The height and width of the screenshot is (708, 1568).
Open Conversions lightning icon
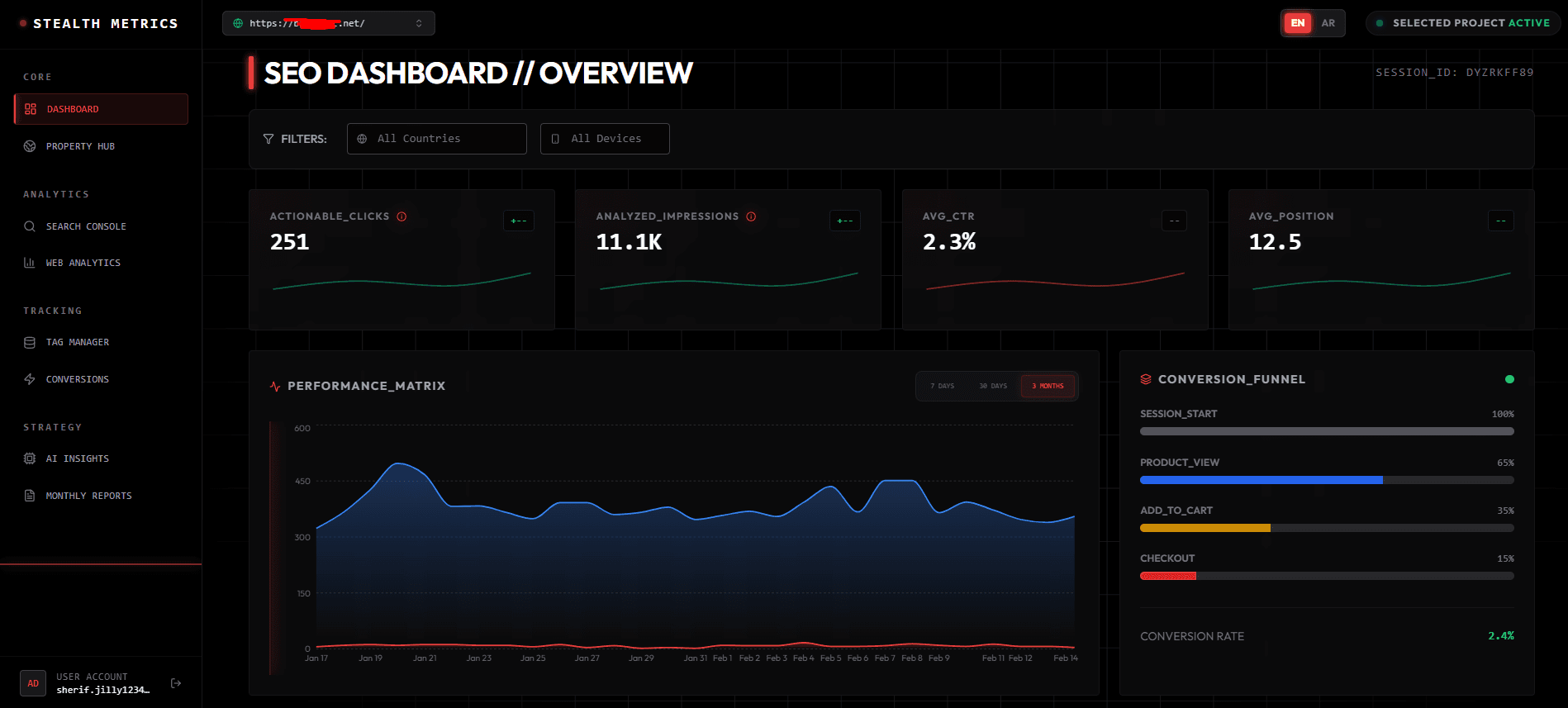[x=30, y=379]
